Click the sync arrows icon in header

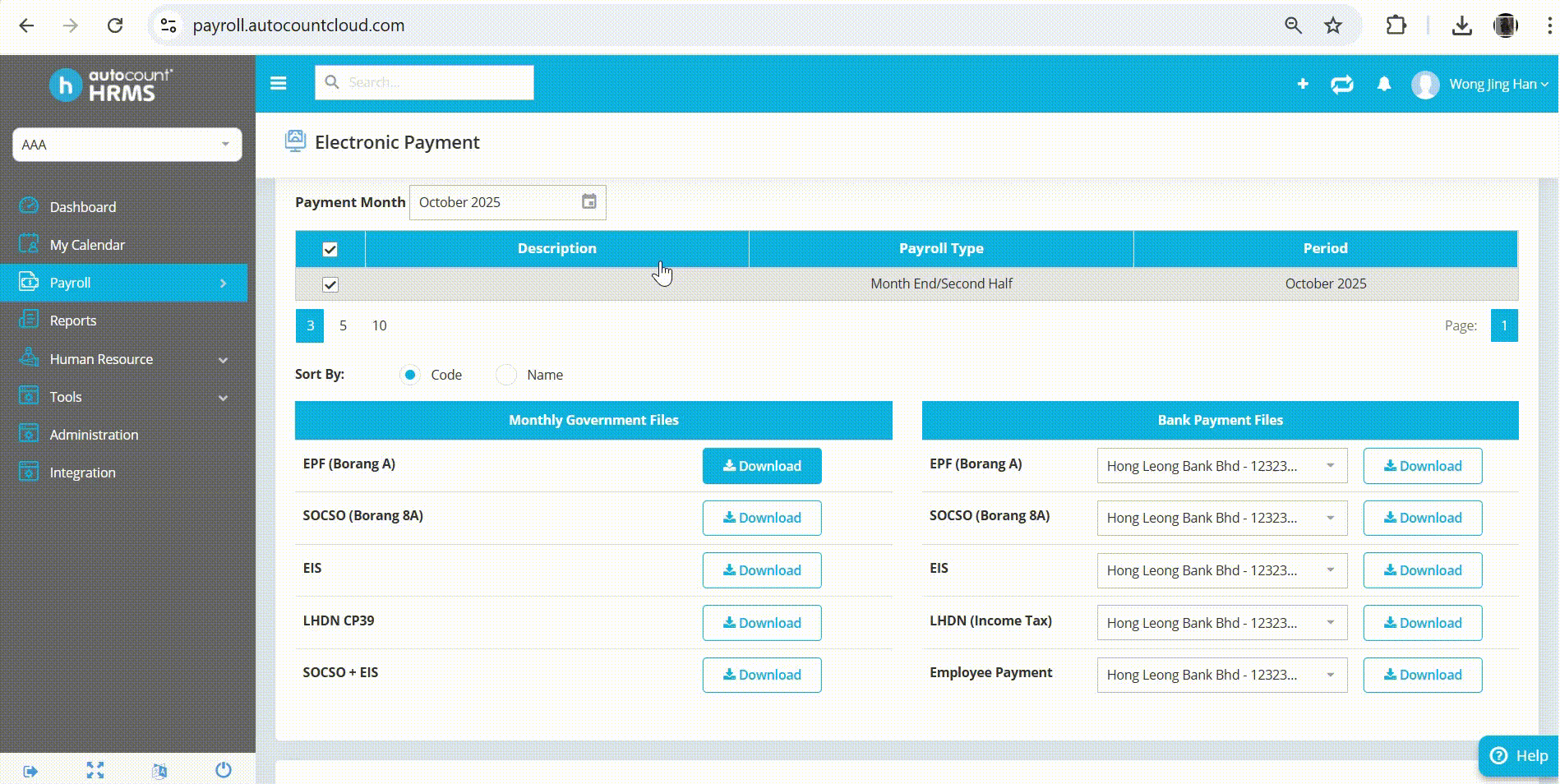coord(1341,84)
